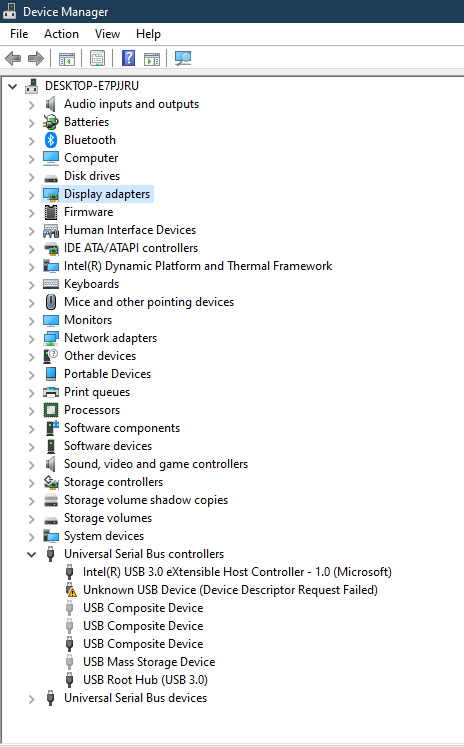Click the Network adapters icon
The height and width of the screenshot is (747, 464).
pos(51,338)
